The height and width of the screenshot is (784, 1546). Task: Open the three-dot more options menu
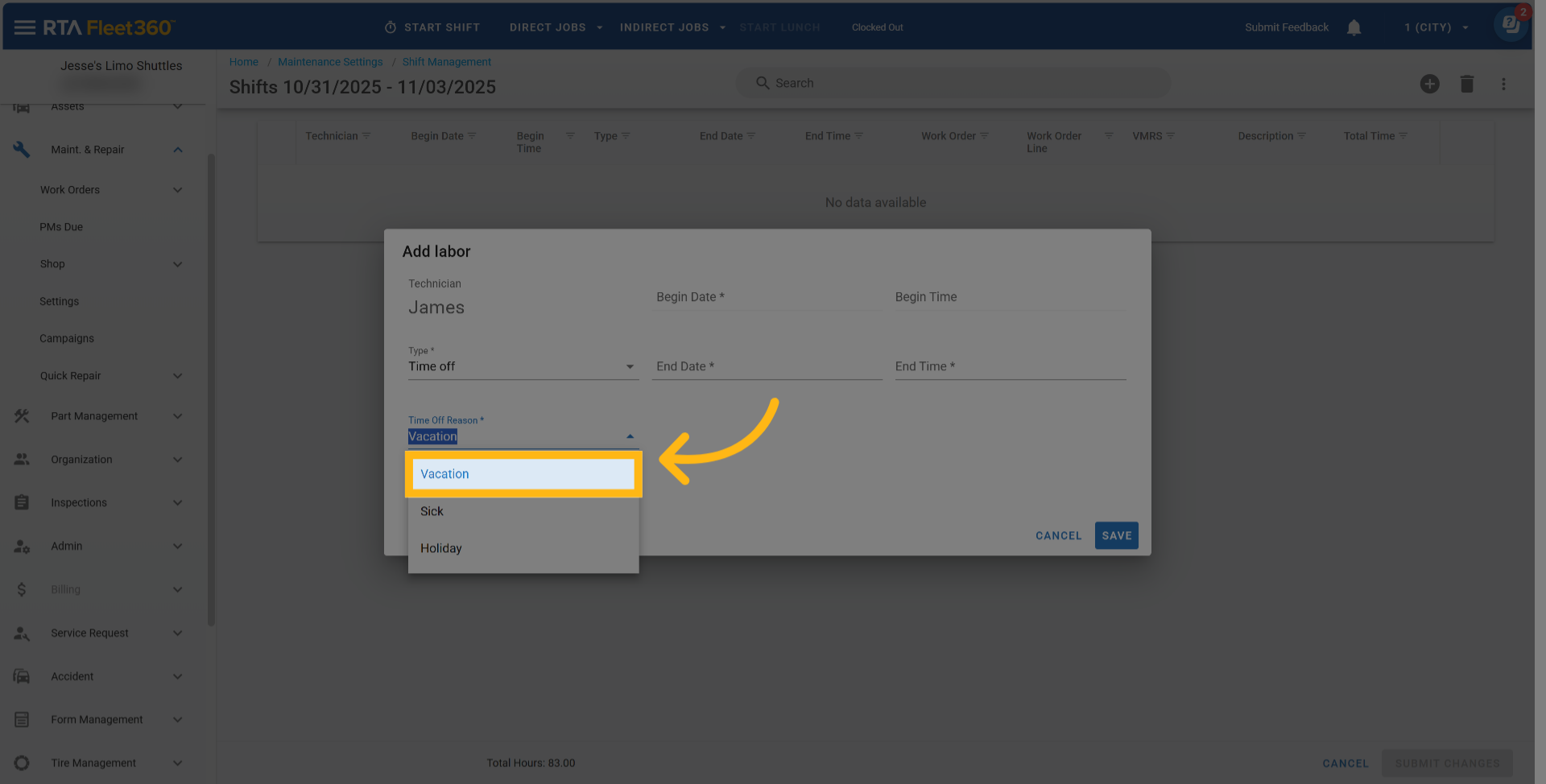pyautogui.click(x=1503, y=84)
